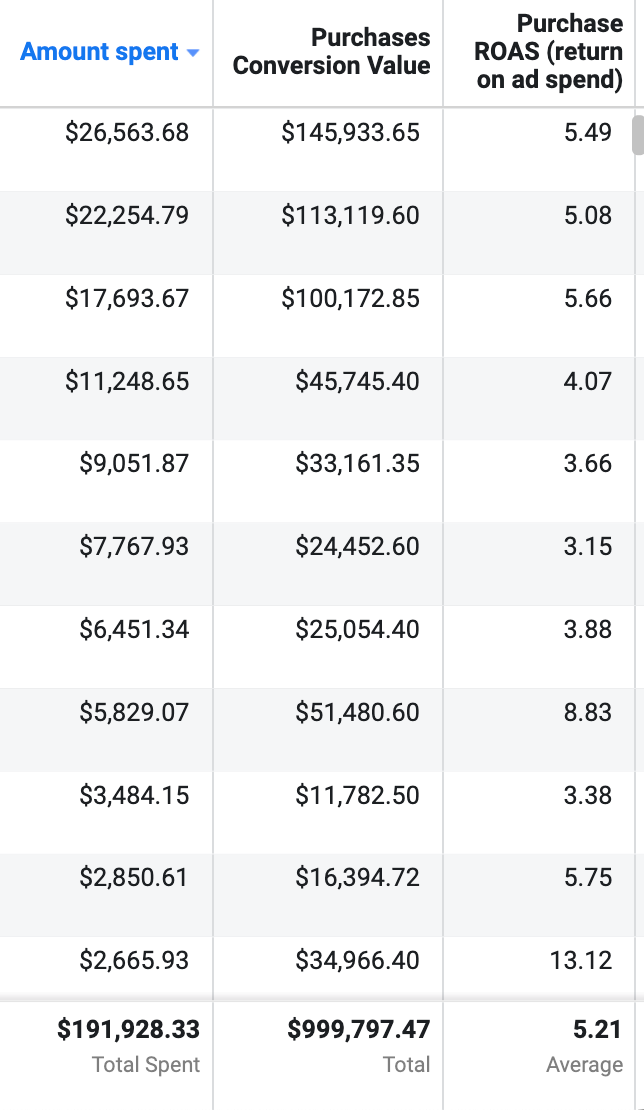Screen dimensions: 644x1110
Task: Select the 5.49 ROAS cell
Action: 588,133
